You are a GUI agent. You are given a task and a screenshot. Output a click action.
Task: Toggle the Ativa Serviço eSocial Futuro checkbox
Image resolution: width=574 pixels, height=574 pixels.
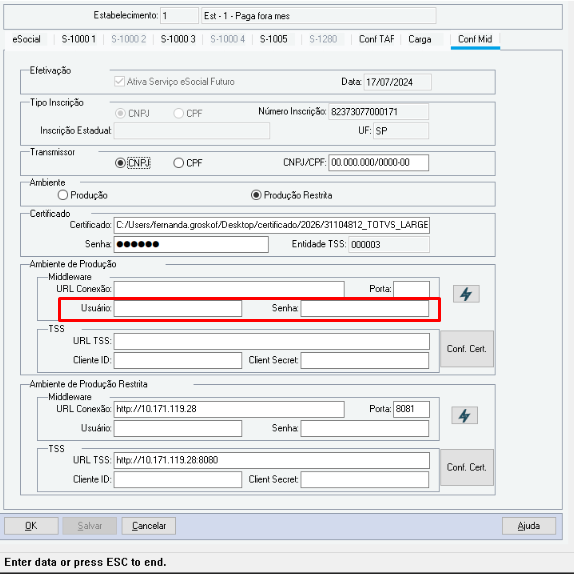[x=119, y=81]
